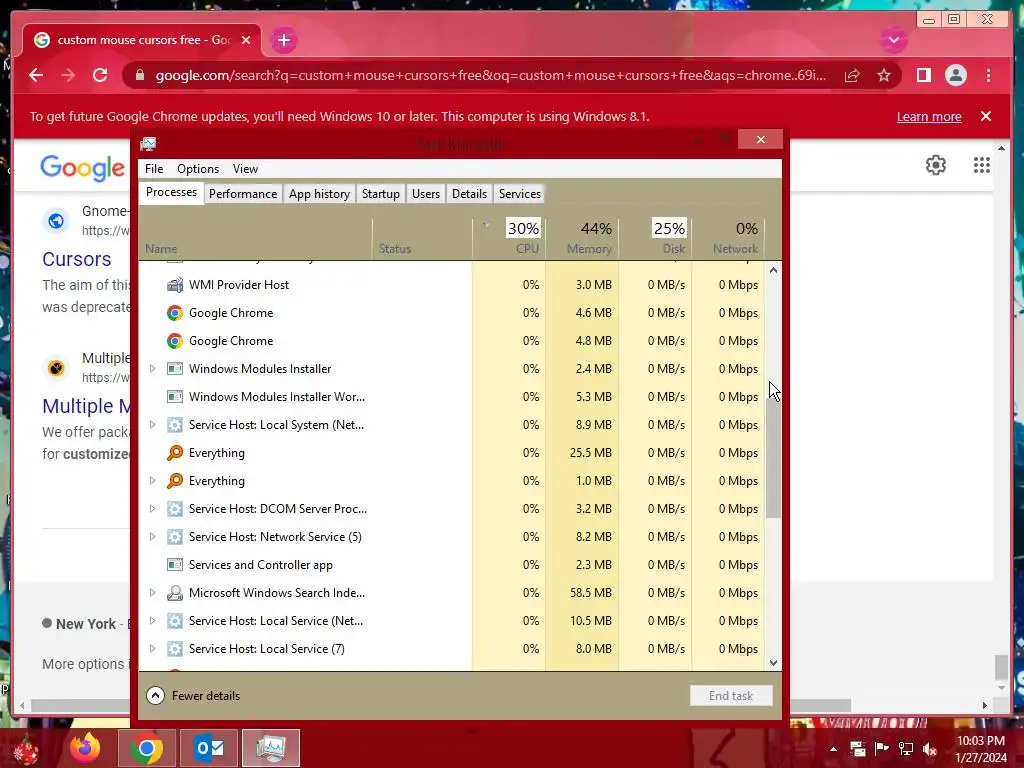Viewport: 1024px width, 768px height.
Task: Open the Chrome tab search dropdown
Action: [x=893, y=40]
